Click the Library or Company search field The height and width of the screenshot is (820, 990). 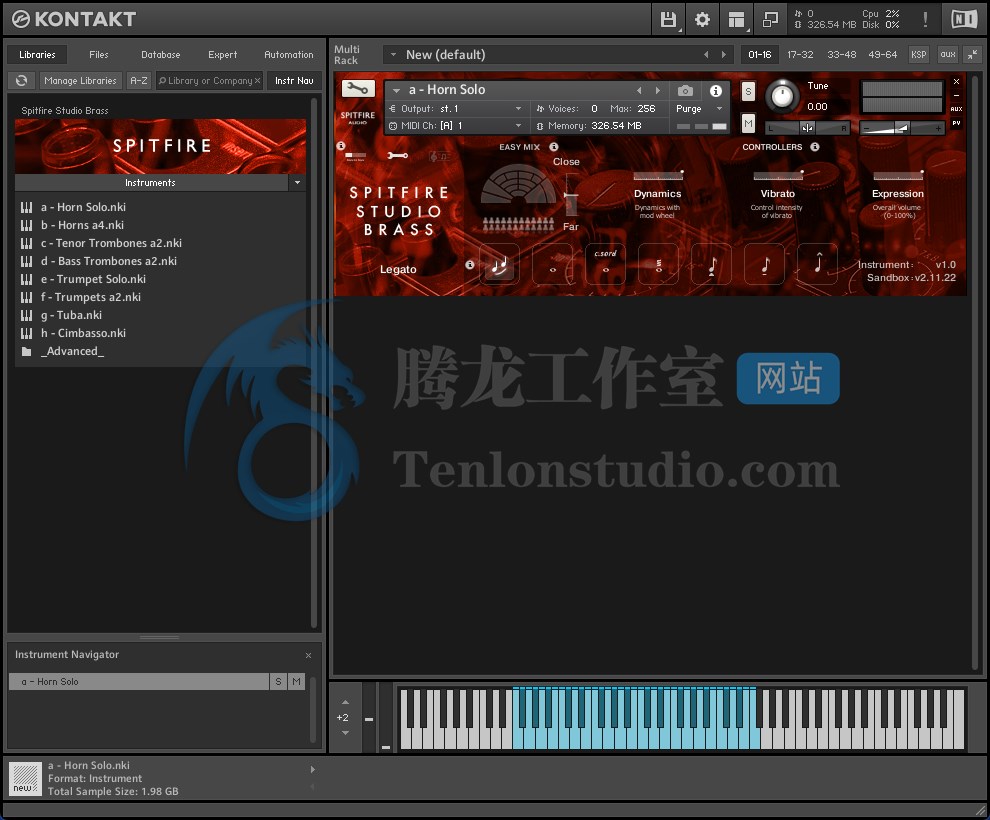(209, 81)
